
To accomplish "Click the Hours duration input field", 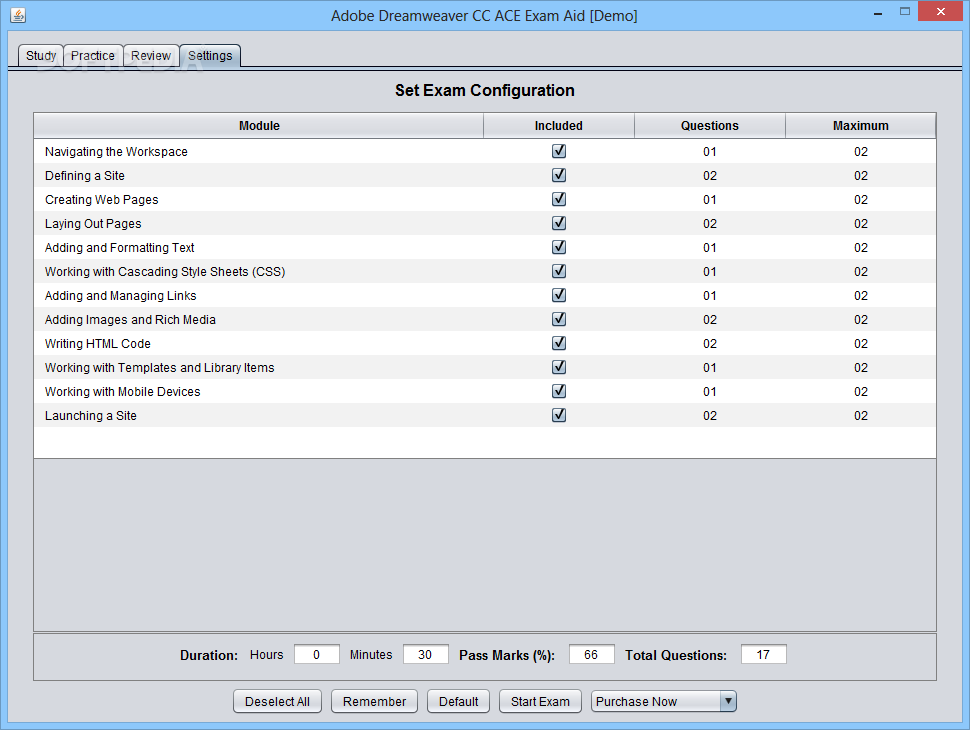I will tap(317, 655).
